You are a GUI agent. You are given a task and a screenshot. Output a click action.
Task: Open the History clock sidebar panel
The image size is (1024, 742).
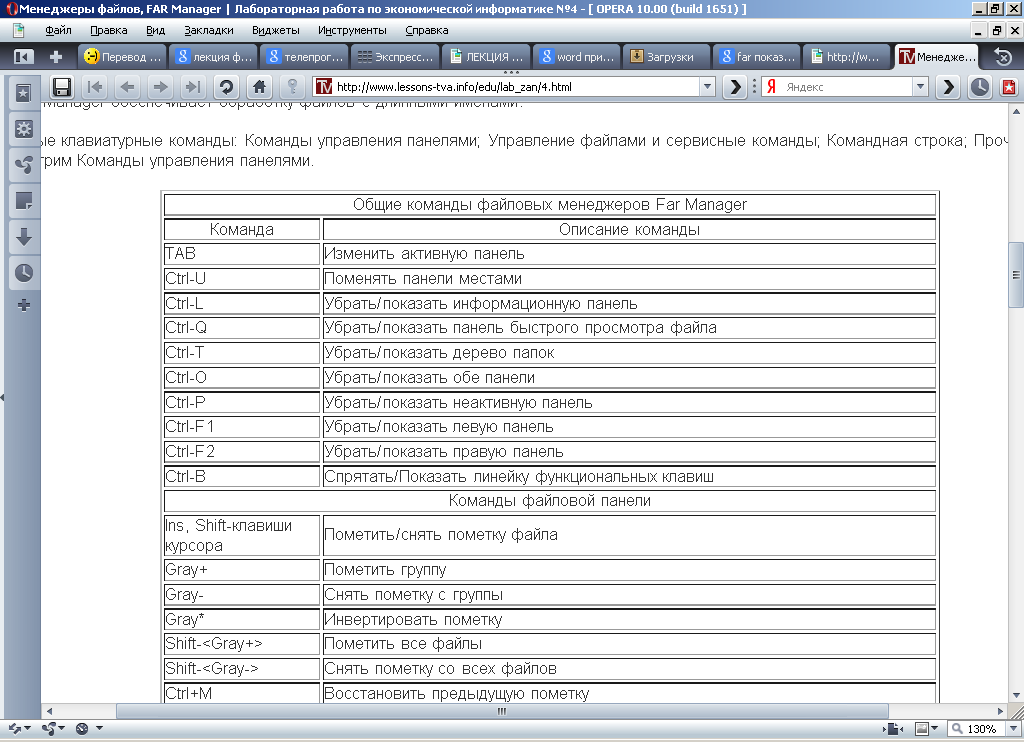pyautogui.click(x=24, y=272)
